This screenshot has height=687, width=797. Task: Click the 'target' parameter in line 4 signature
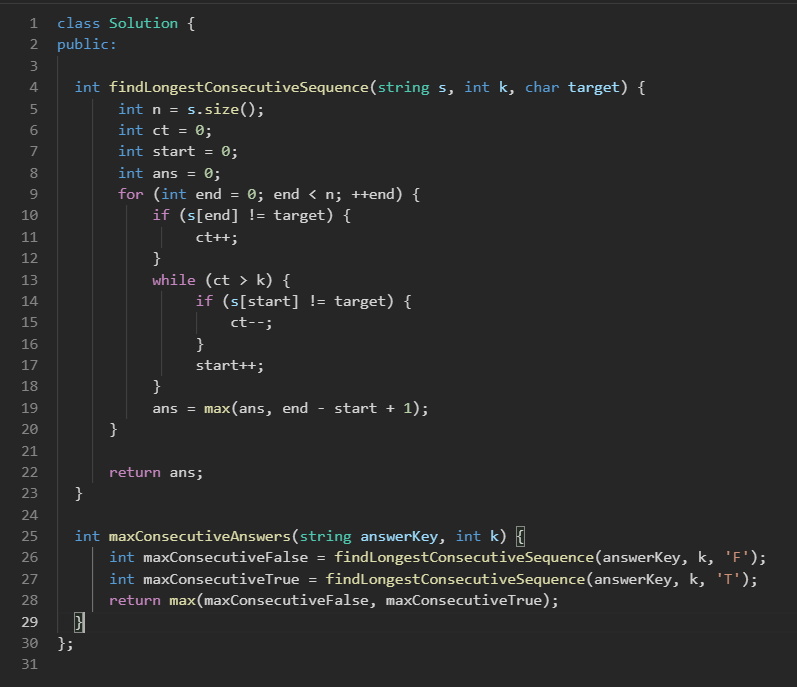point(594,87)
